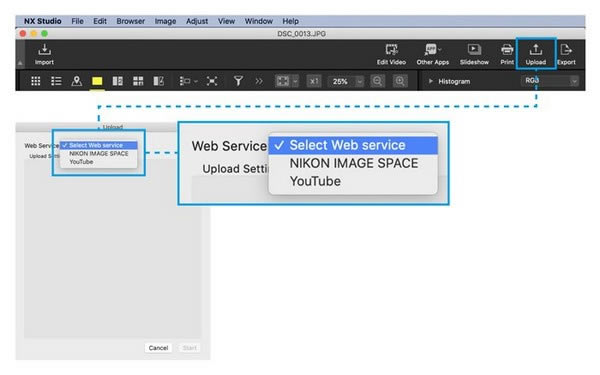The height and width of the screenshot is (375, 600).
Task: Open the Adjust menu
Action: pos(197,21)
